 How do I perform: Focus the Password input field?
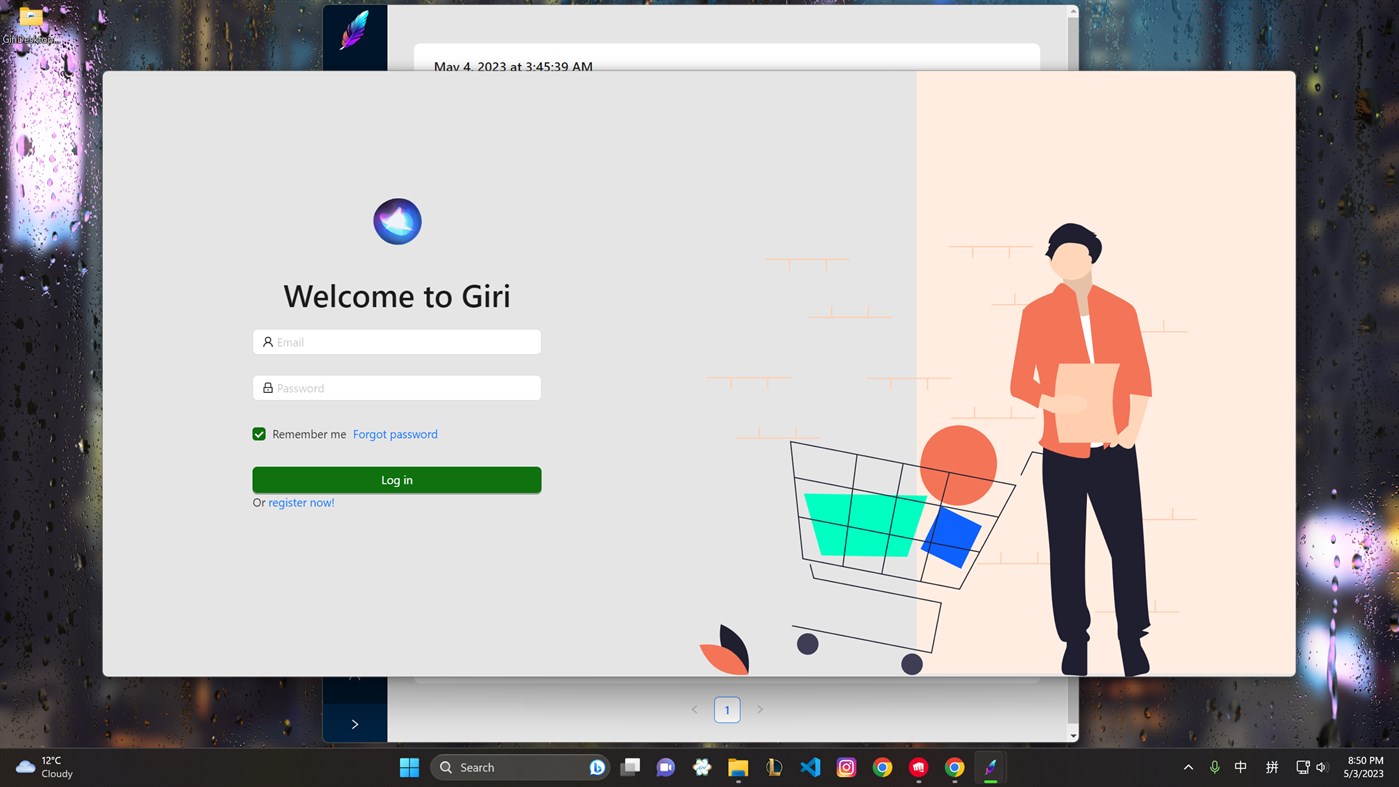(x=397, y=388)
